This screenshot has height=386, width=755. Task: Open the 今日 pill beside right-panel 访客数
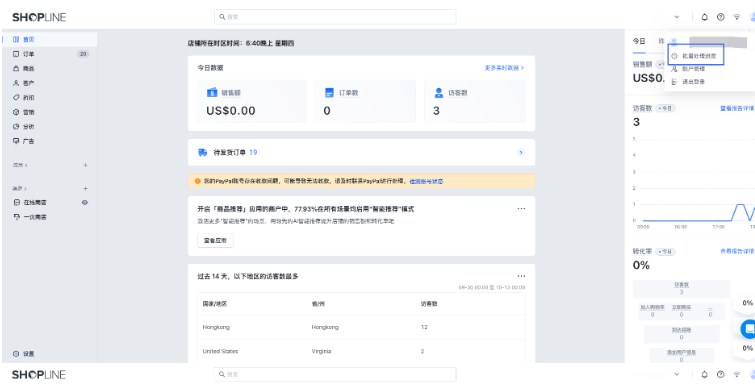(665, 108)
